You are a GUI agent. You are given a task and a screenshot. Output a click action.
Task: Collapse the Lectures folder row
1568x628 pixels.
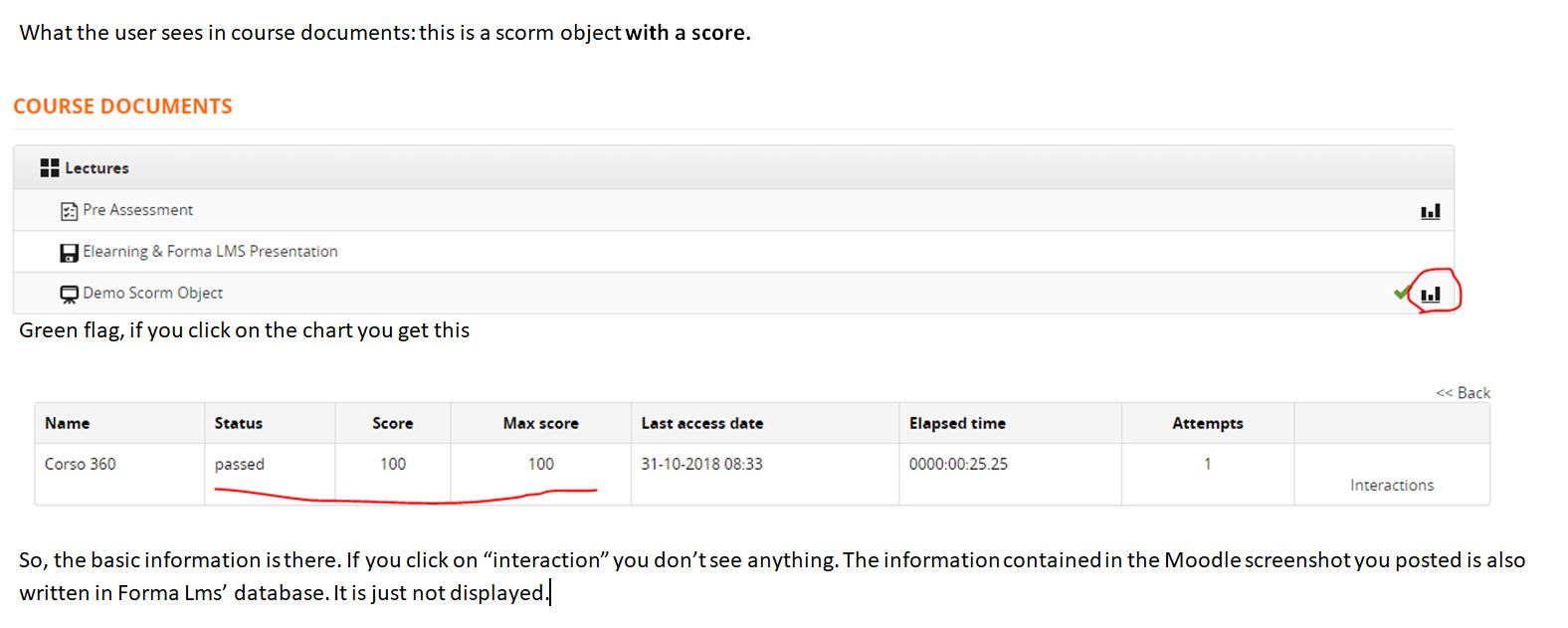pos(97,168)
